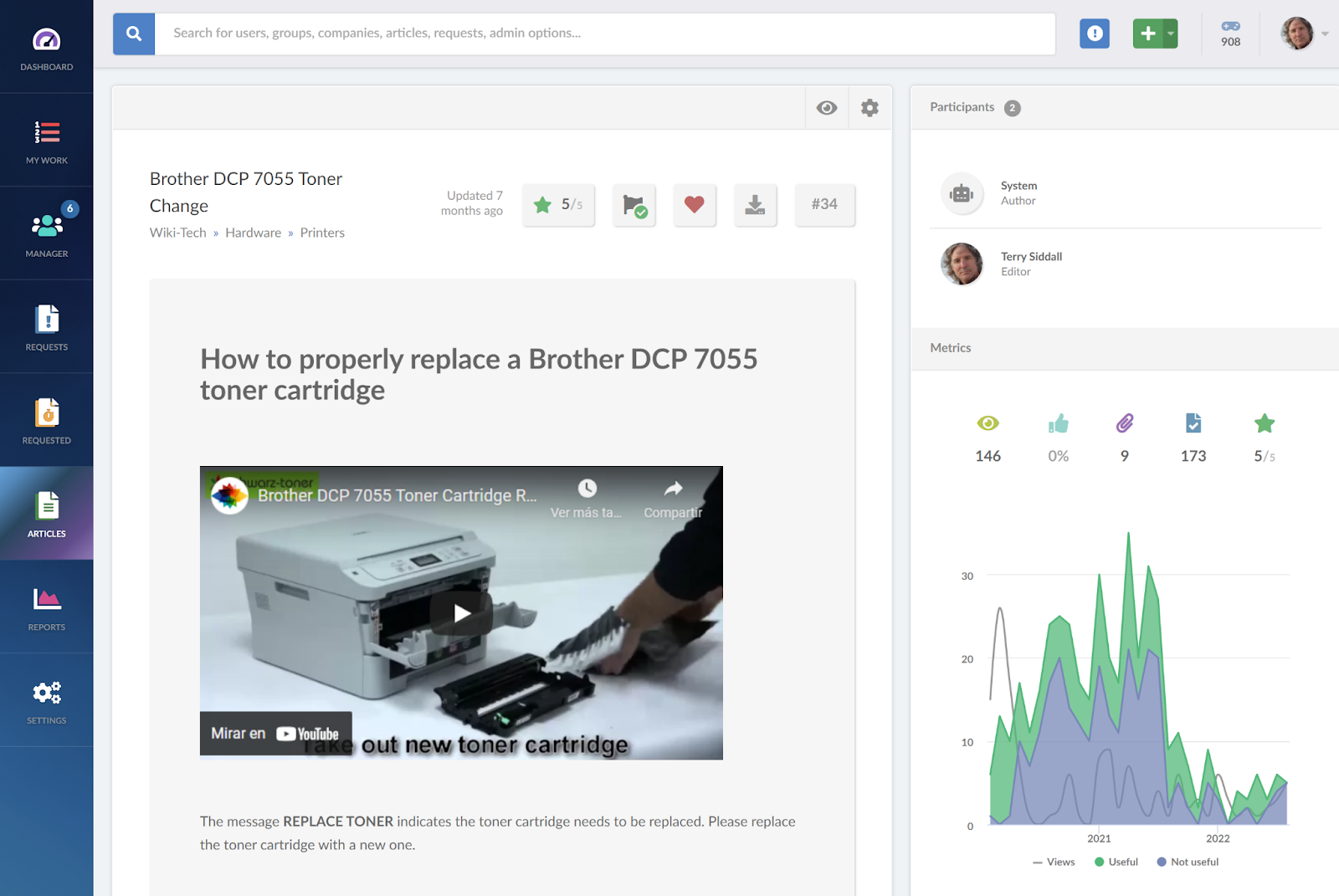Set the 5/5 star rating control
The width and height of the screenshot is (1339, 896).
(558, 204)
